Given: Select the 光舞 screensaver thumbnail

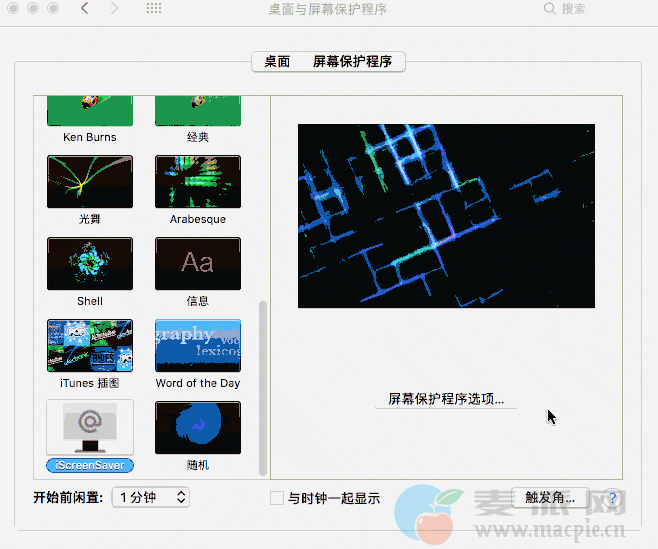Looking at the screenshot, I should click(x=90, y=181).
